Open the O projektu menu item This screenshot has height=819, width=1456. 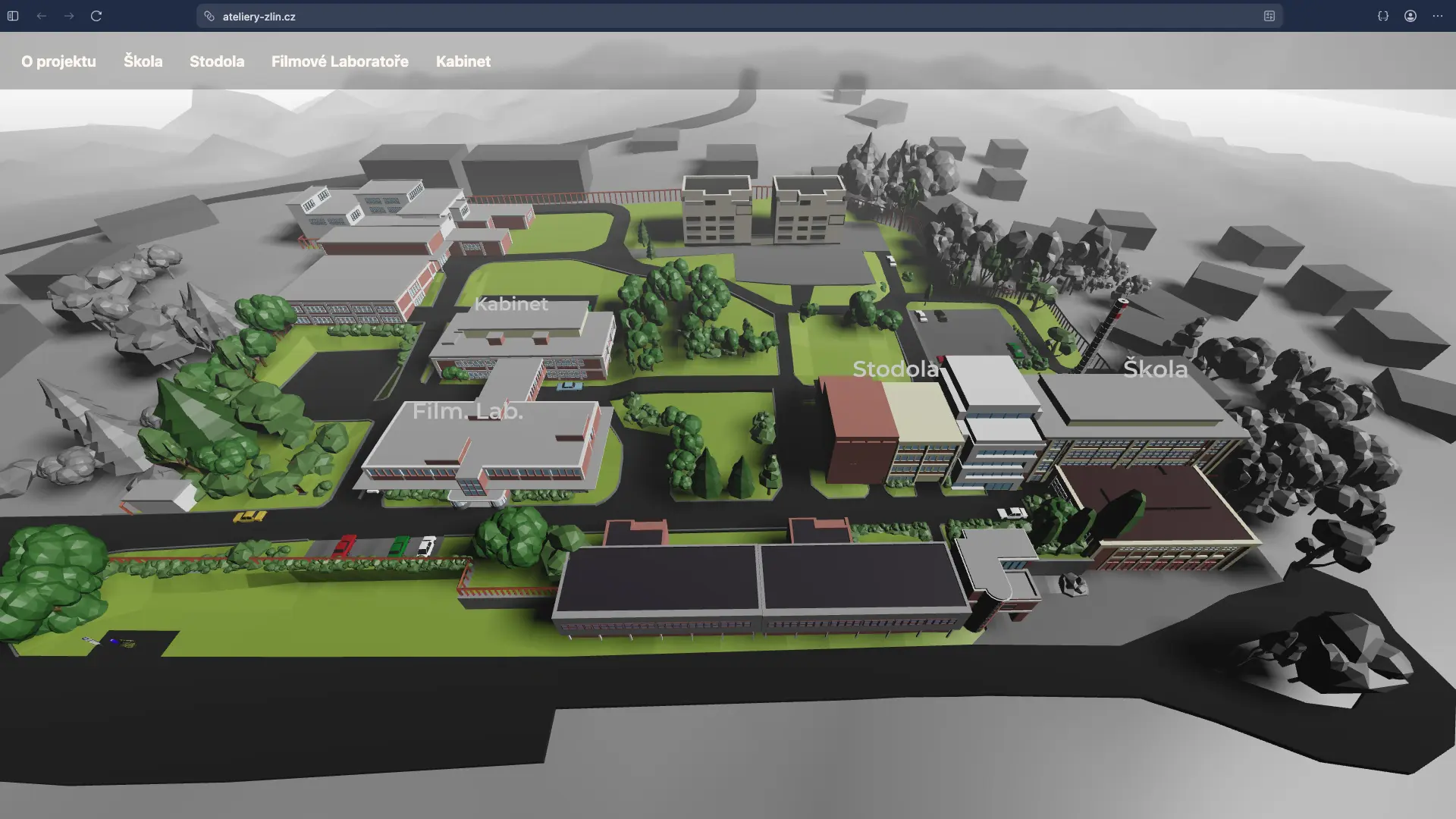click(58, 61)
